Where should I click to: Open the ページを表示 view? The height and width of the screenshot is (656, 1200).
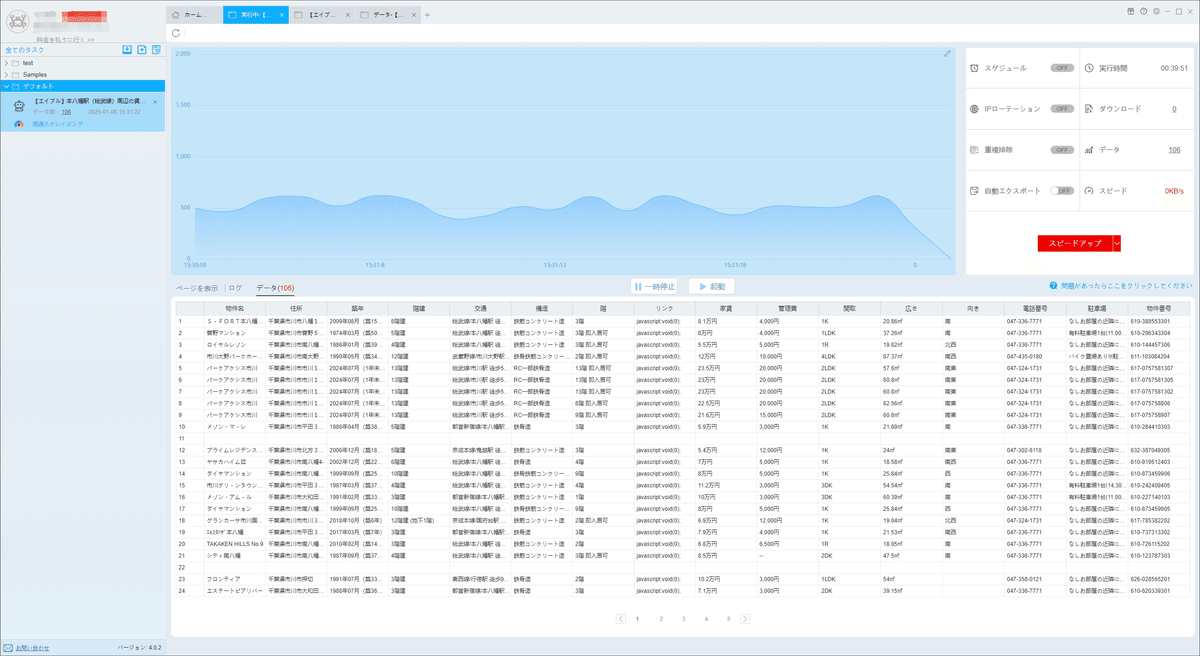coord(197,288)
